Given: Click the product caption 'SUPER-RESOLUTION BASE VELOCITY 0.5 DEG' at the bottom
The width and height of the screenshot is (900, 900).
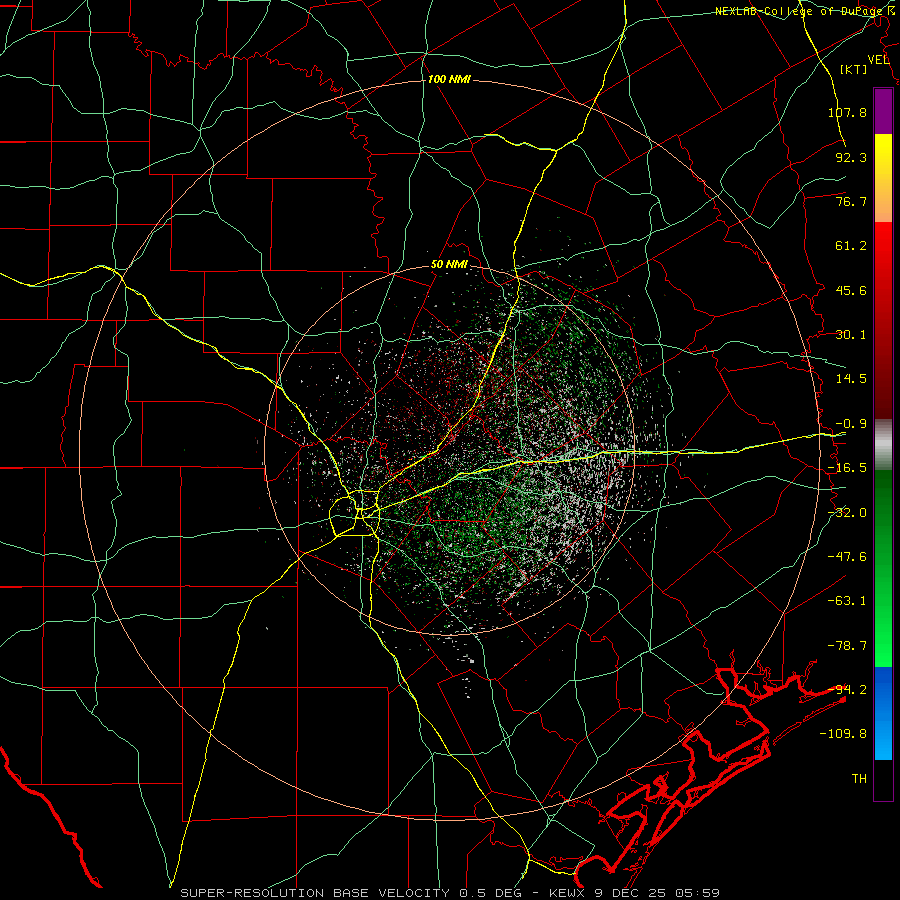Looking at the screenshot, I should pos(353,893).
